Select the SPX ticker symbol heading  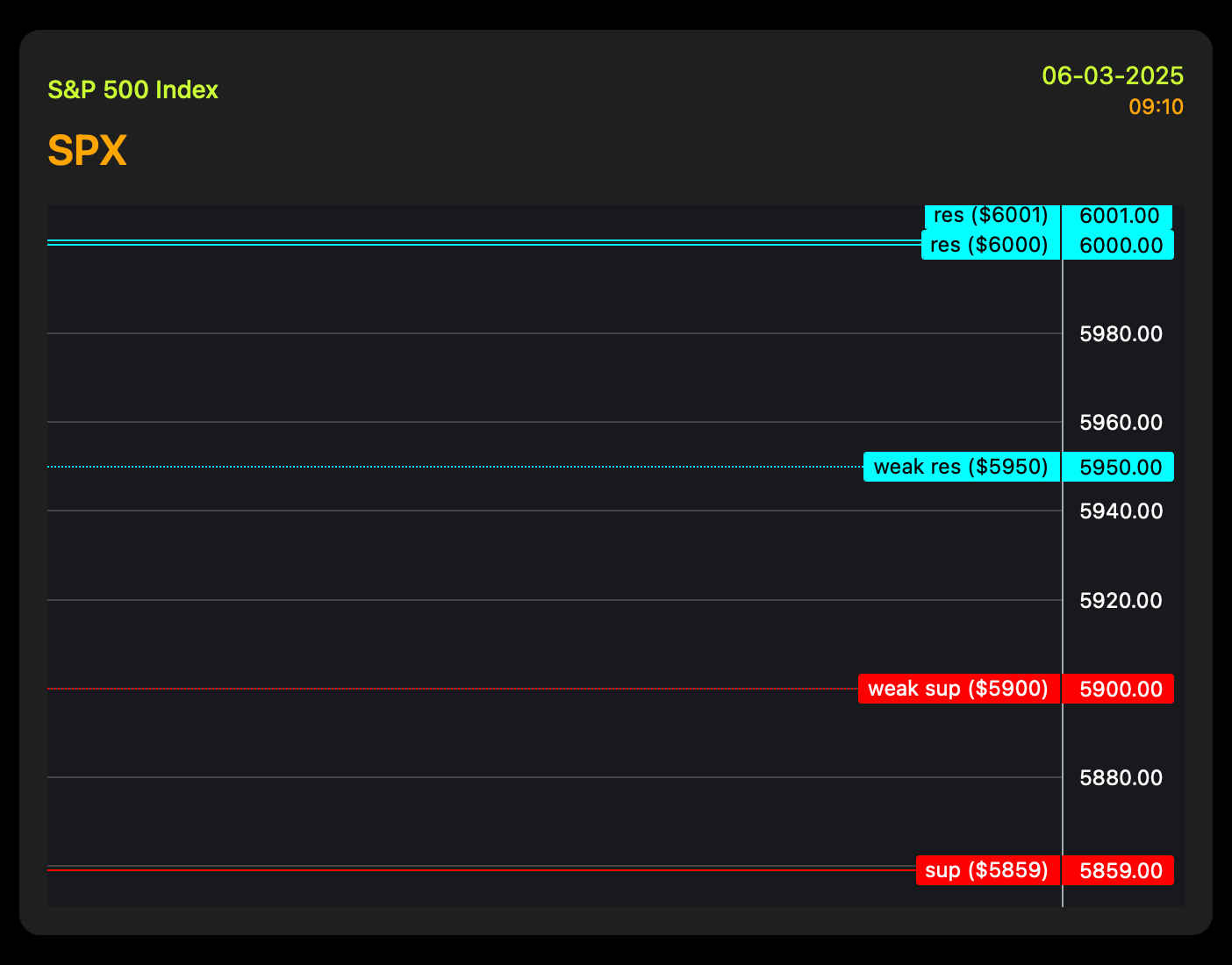point(87,151)
